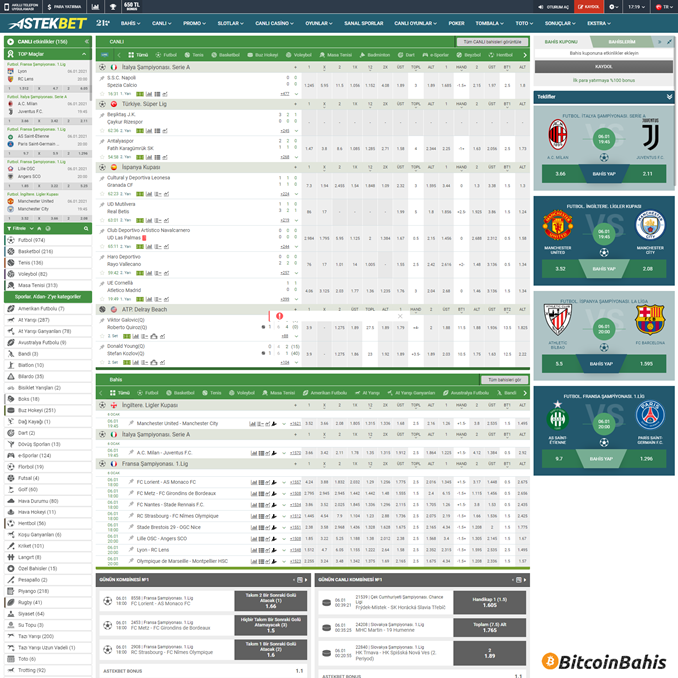Click Masa Tenisi in CANLI sports tabs
The height and width of the screenshot is (678, 678).
[x=336, y=55]
